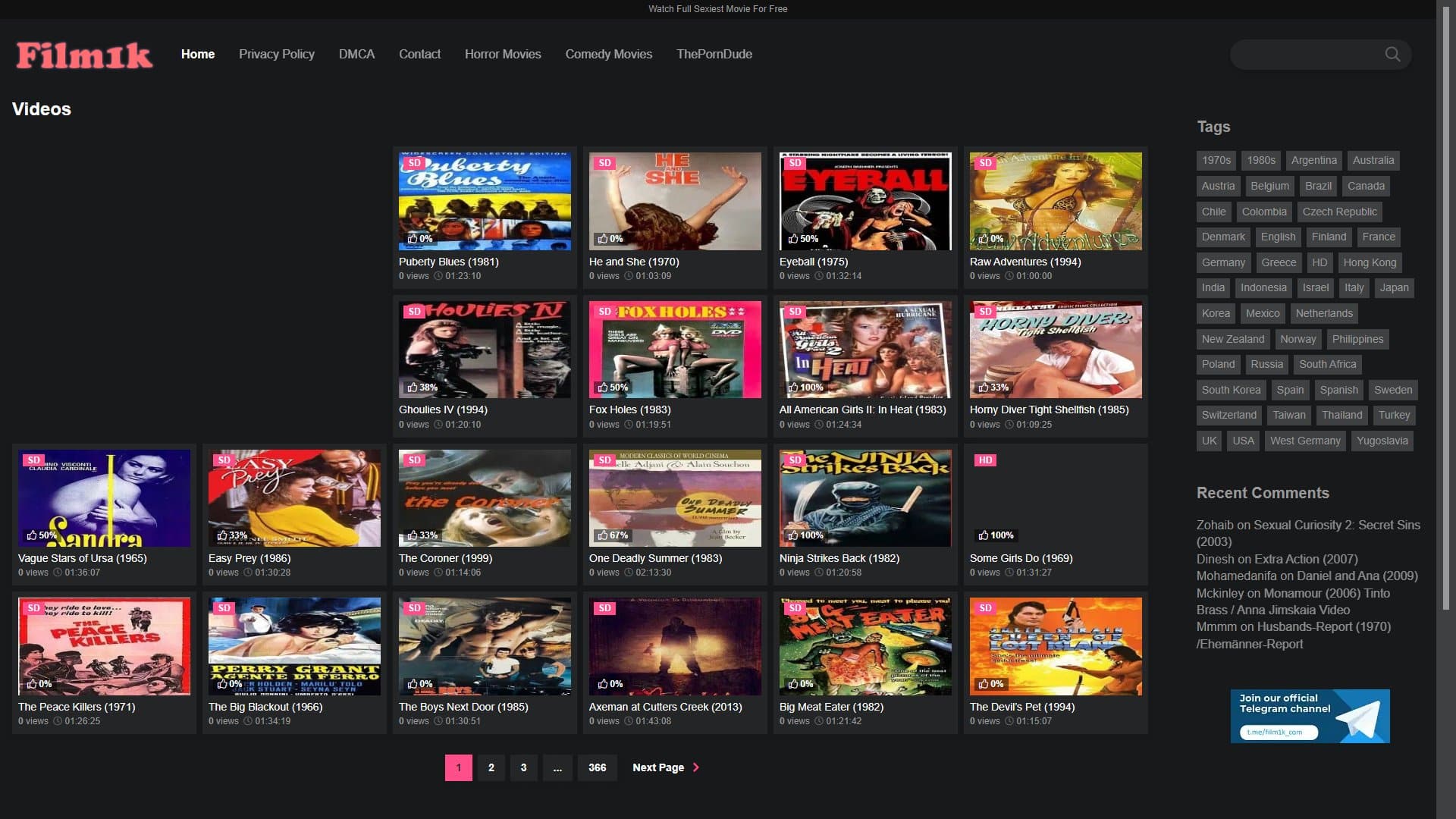Open the DMCA page
The image size is (1456, 819).
coord(356,54)
